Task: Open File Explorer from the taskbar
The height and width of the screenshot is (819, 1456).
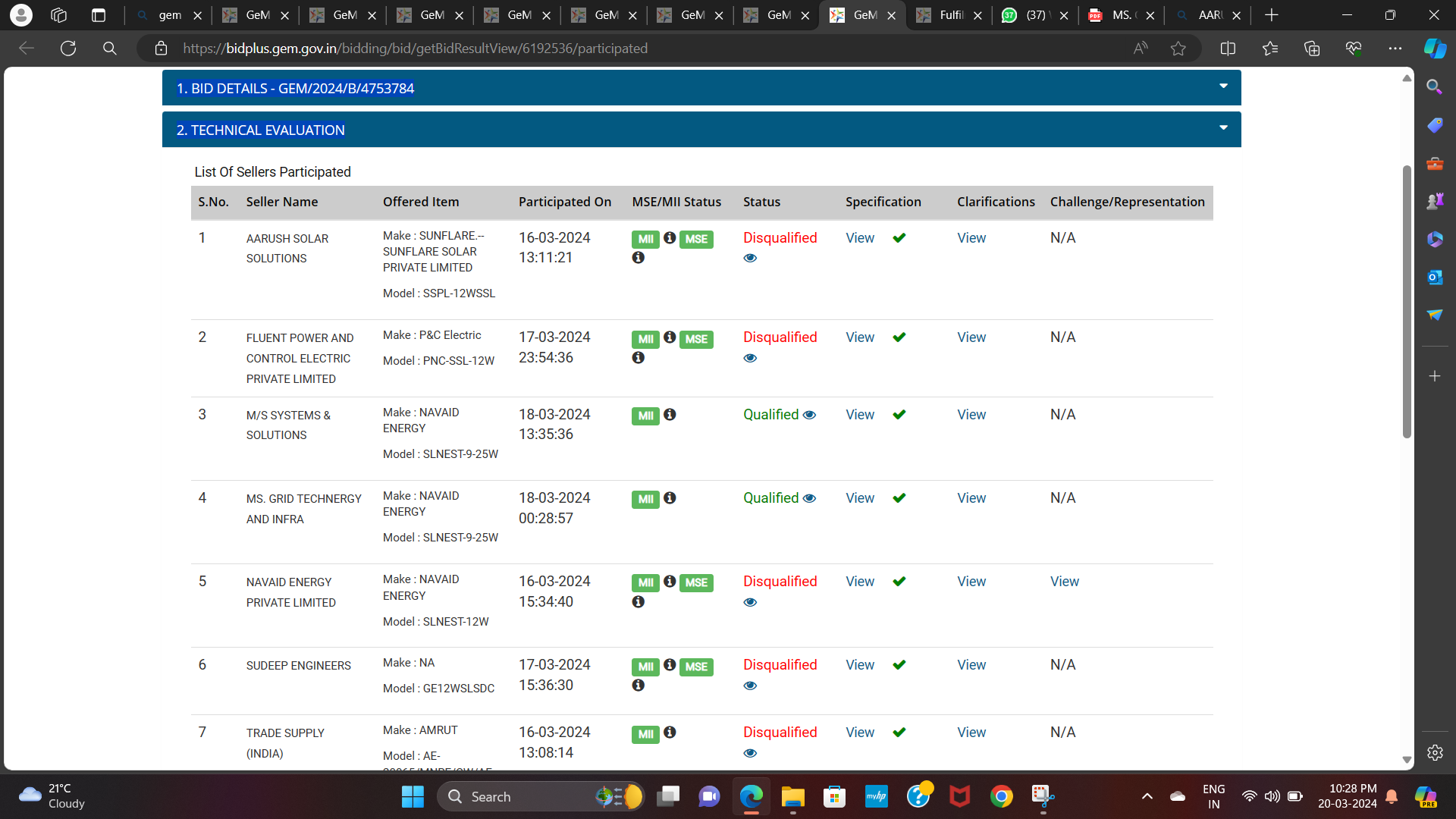Action: point(792,797)
